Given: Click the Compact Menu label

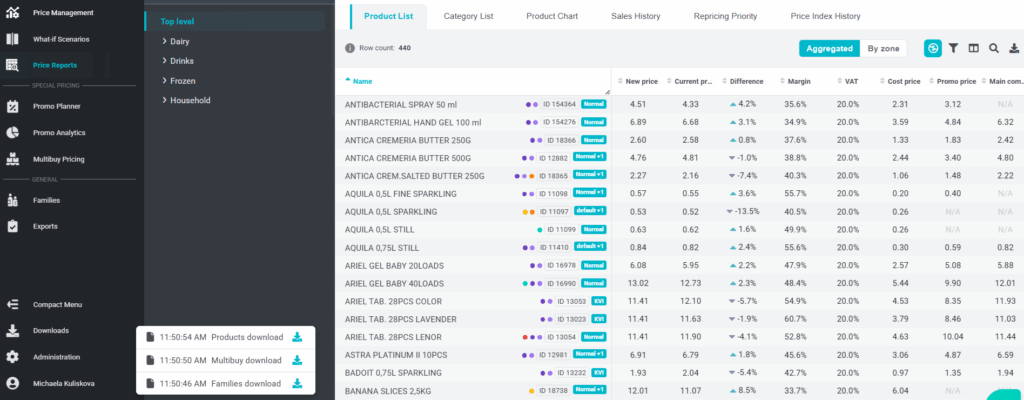Looking at the screenshot, I should pyautogui.click(x=57, y=305).
